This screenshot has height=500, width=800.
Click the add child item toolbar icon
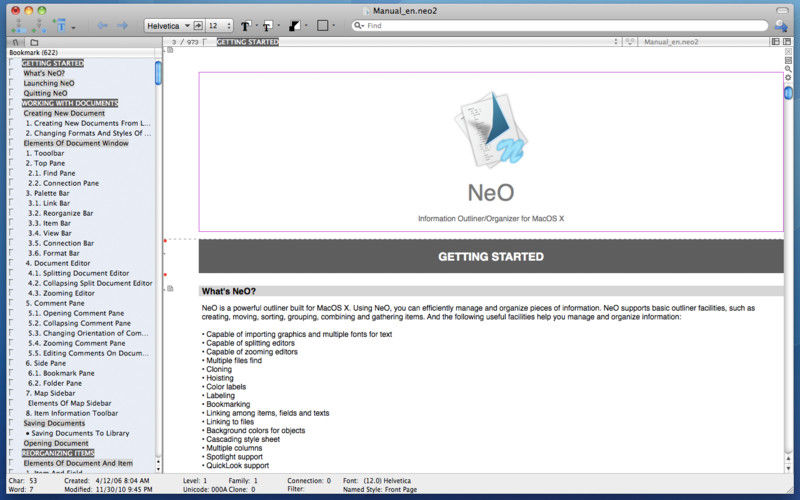pyautogui.click(x=39, y=26)
